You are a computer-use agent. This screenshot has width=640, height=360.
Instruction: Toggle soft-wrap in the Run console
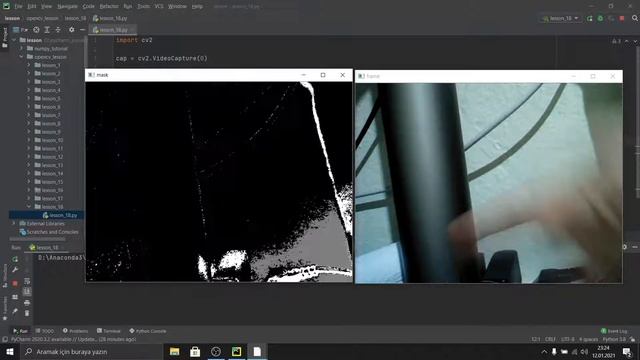27,281
